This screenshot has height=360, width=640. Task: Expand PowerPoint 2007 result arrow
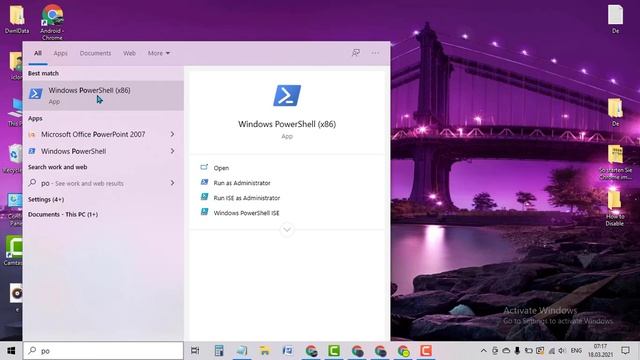173,134
